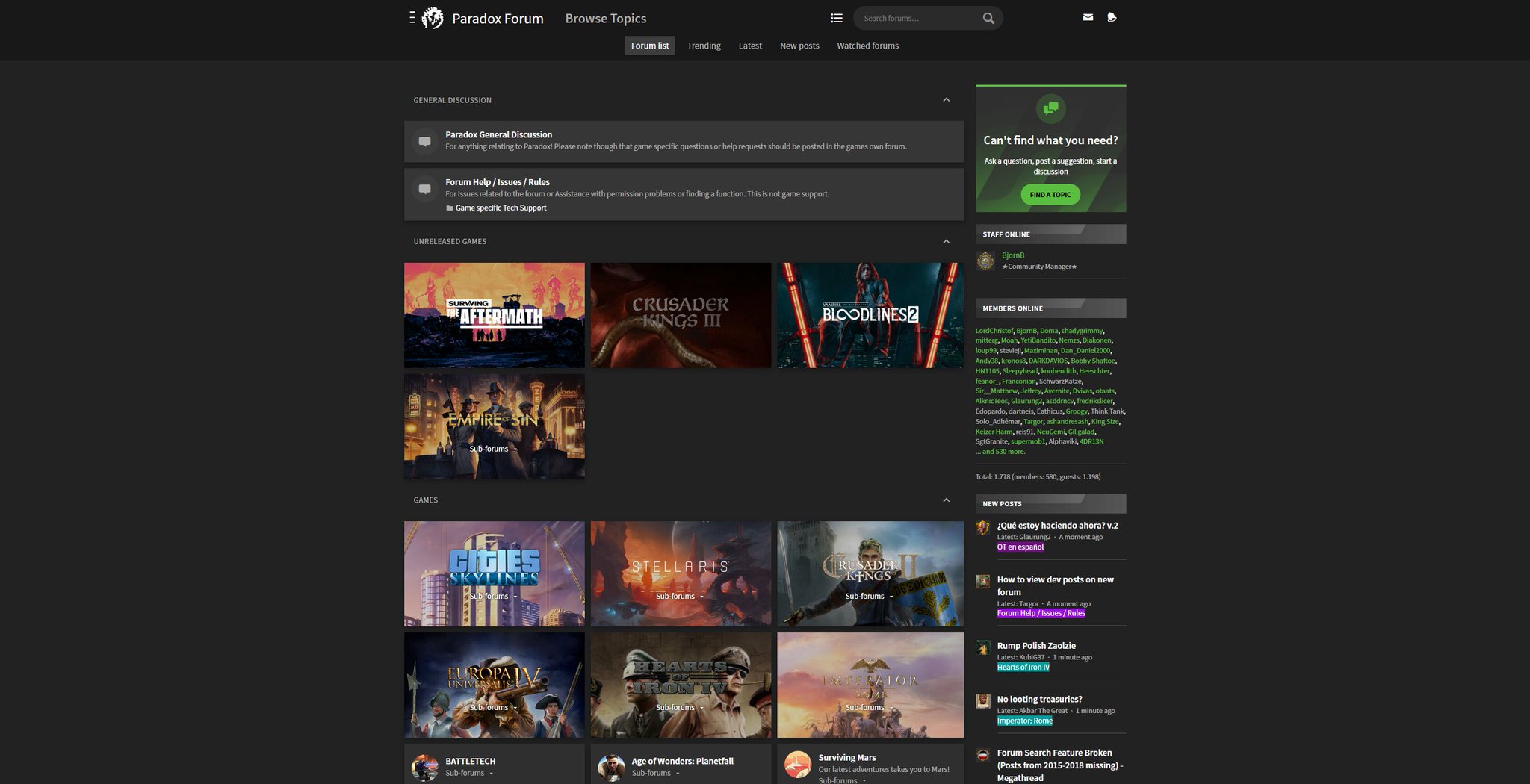
Task: Click BjornB's staff avatar
Action: click(985, 261)
